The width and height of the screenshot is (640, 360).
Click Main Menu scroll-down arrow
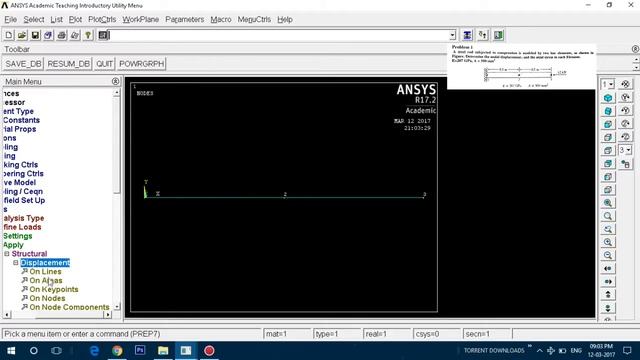pos(117,306)
